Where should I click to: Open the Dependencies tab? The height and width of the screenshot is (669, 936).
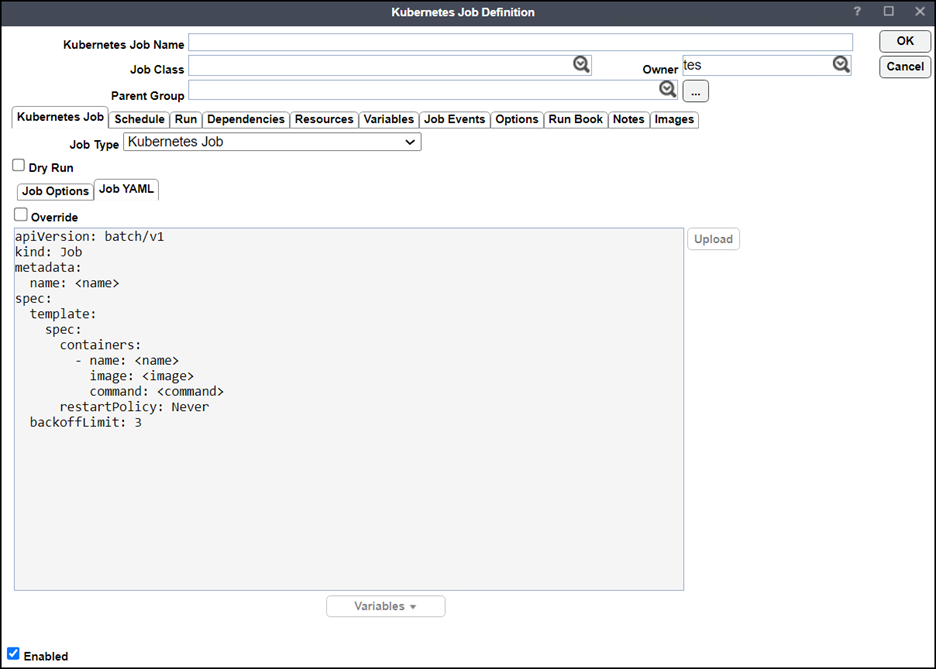[x=246, y=119]
